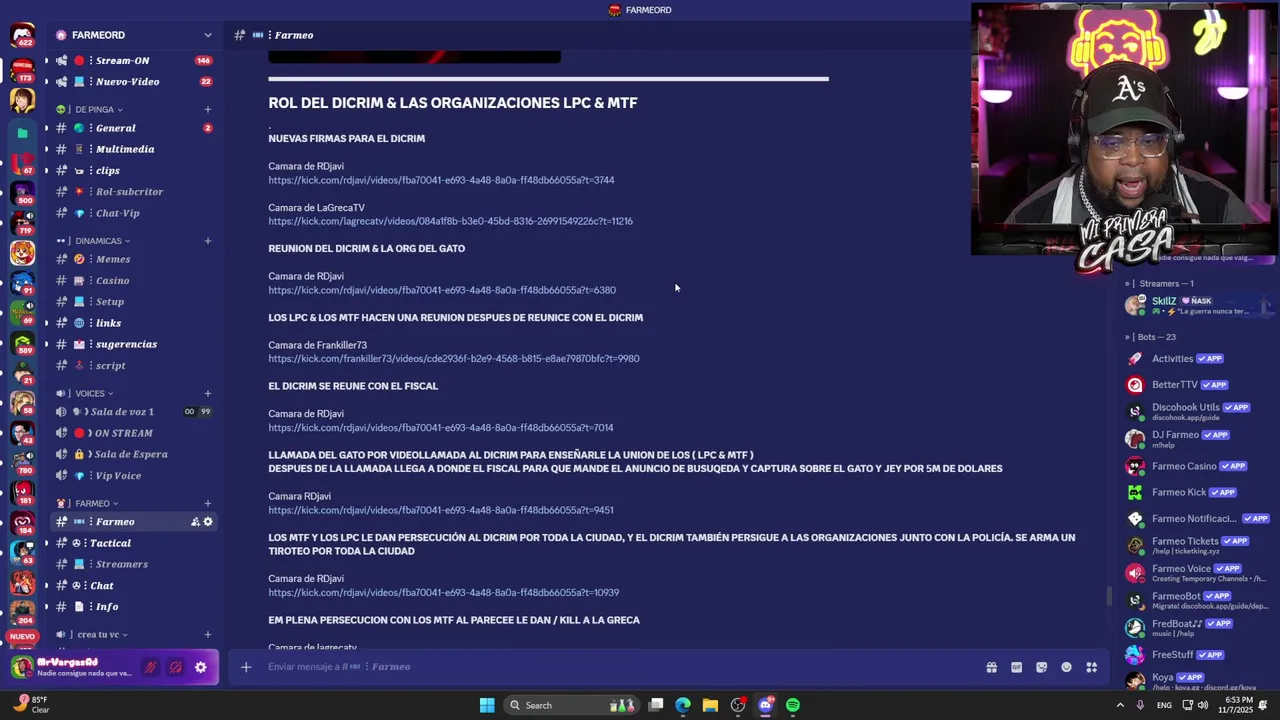Collapse the FARMEO category
This screenshot has width=1280, height=720.
[96, 504]
